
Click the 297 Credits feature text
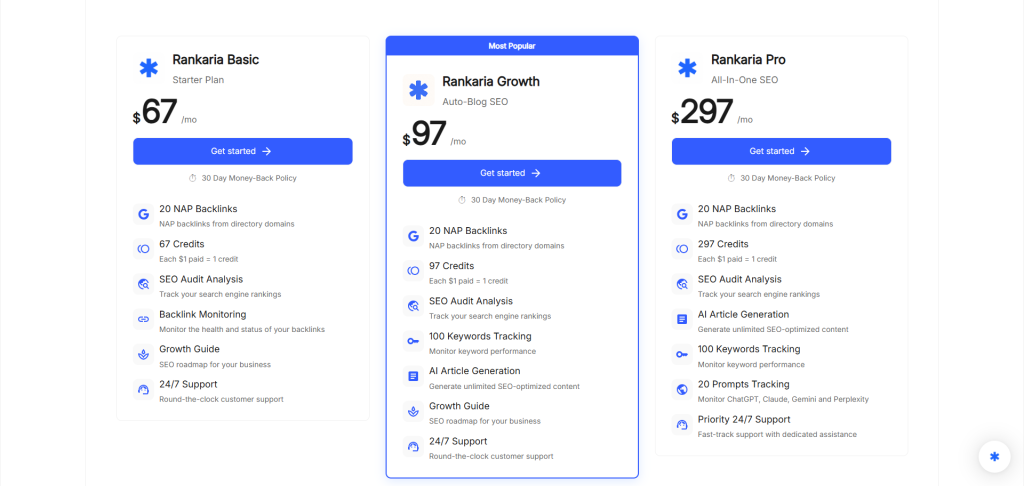point(723,244)
